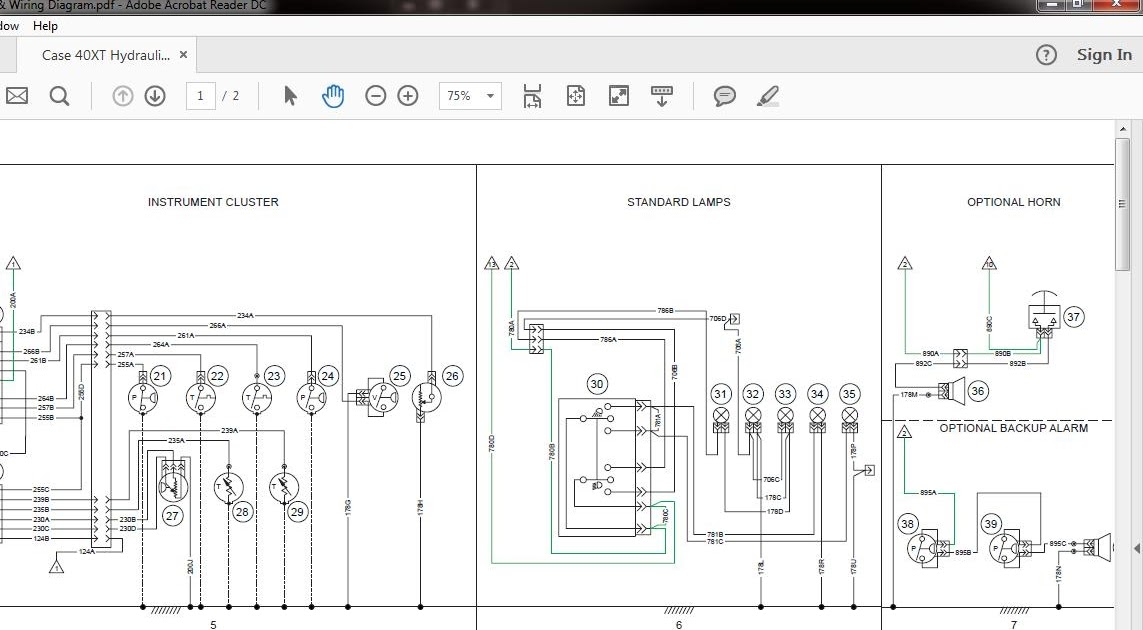Open the Help menu
This screenshot has height=630, width=1143.
45,26
